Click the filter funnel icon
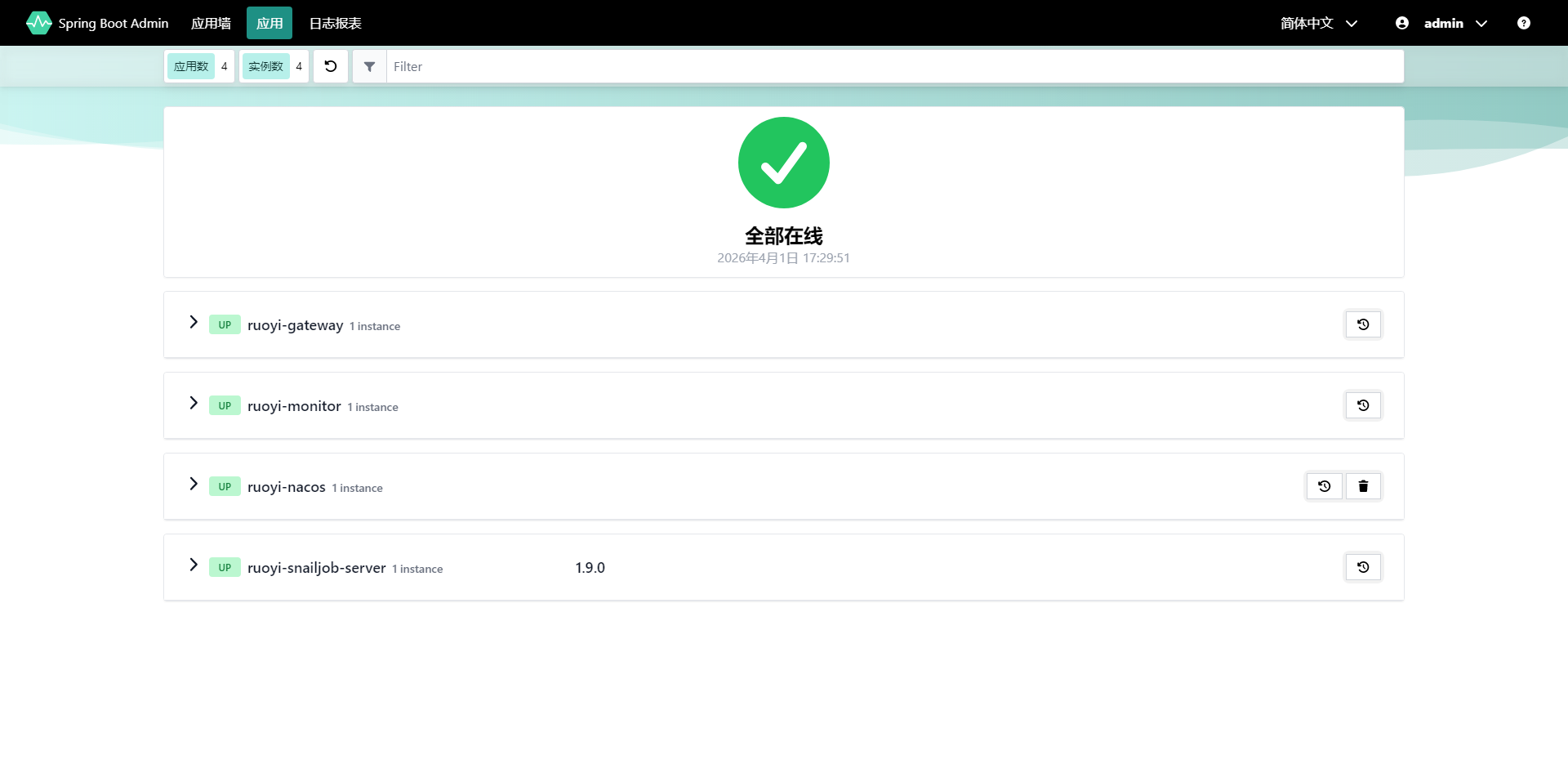1568x782 pixels. (369, 66)
